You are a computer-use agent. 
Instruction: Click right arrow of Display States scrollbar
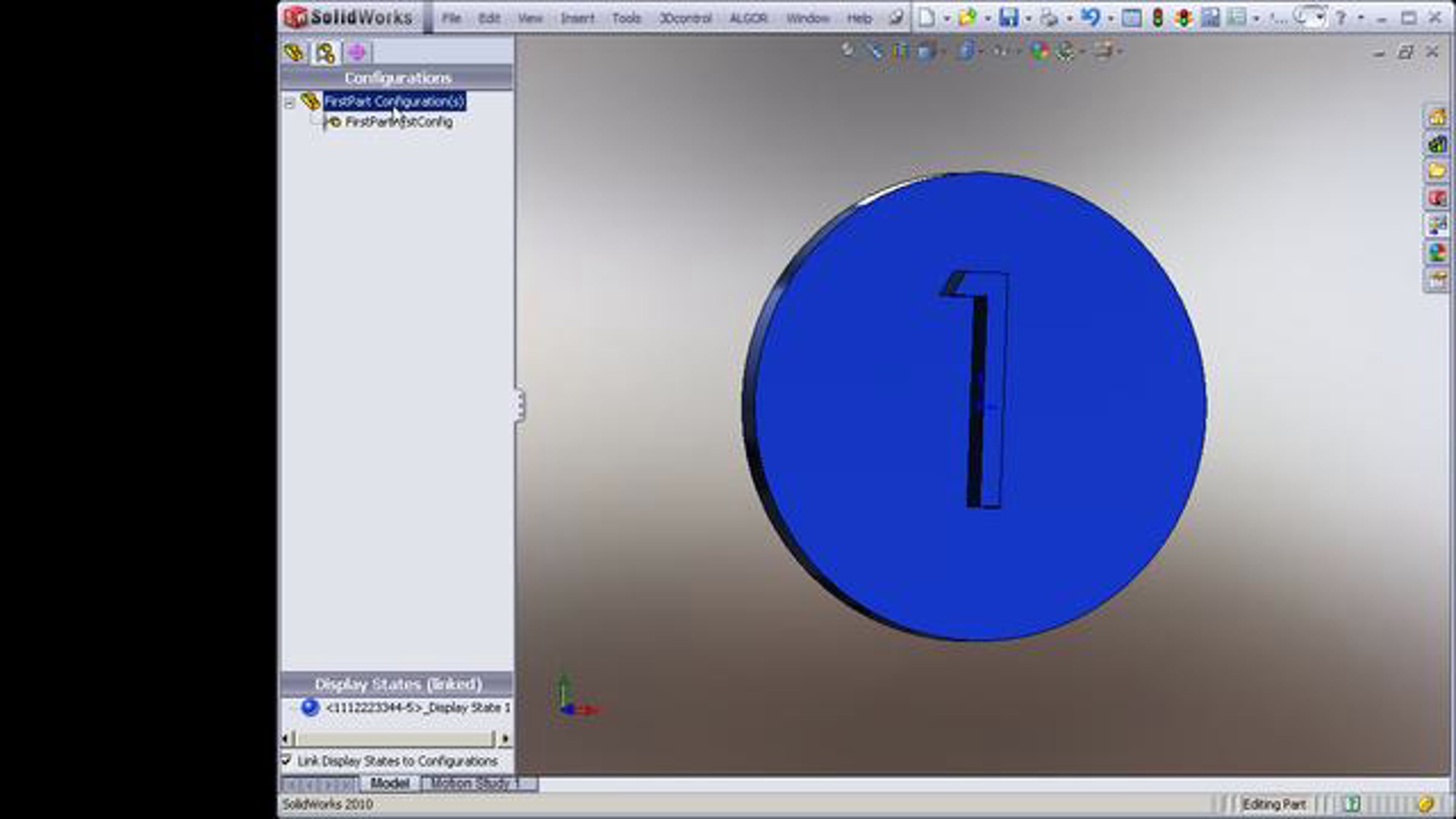point(505,739)
